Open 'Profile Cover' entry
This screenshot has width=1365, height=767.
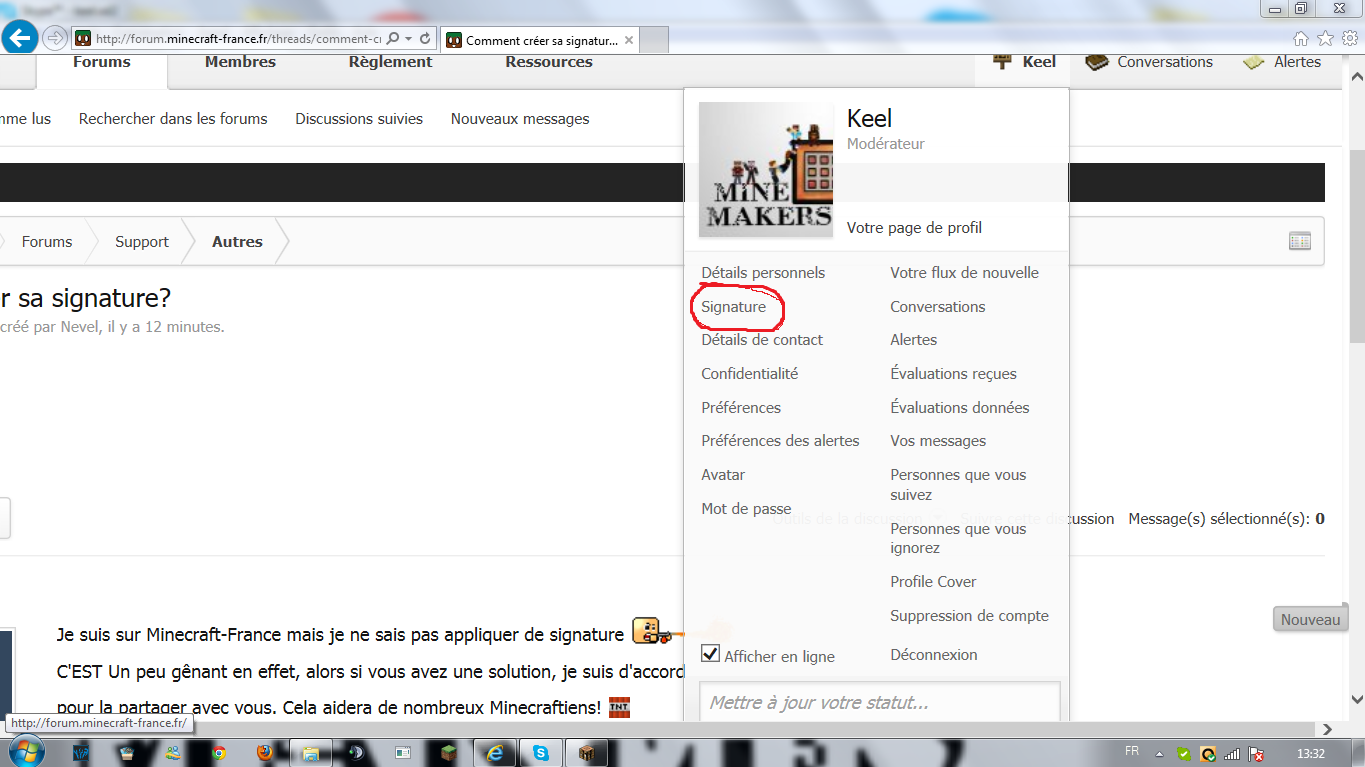933,582
